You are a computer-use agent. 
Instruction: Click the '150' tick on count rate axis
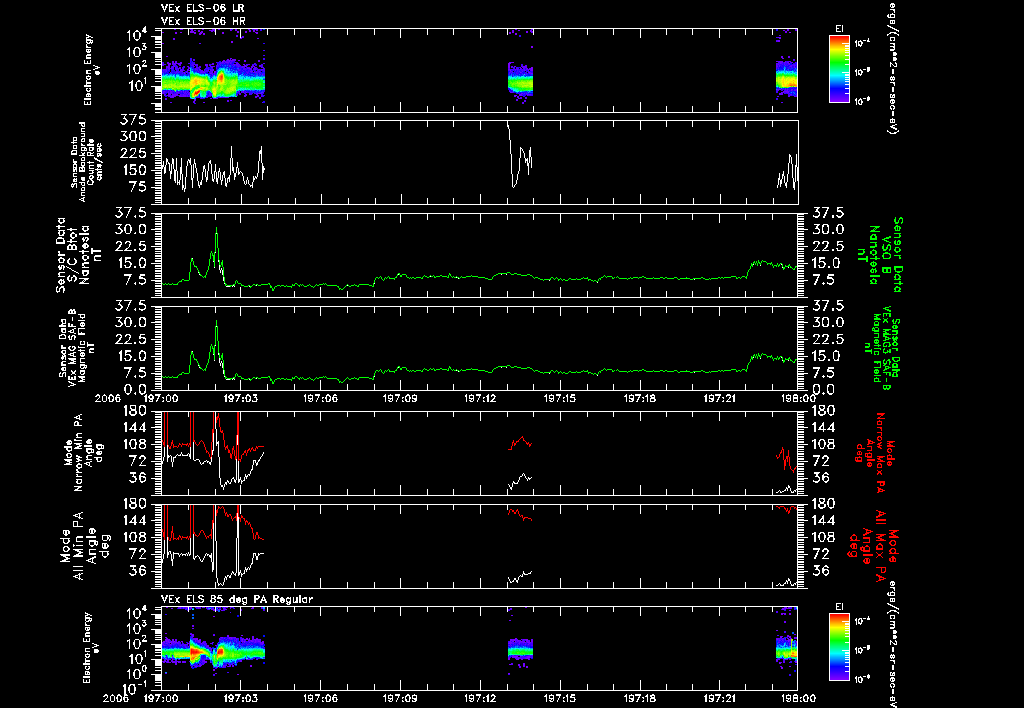point(133,170)
